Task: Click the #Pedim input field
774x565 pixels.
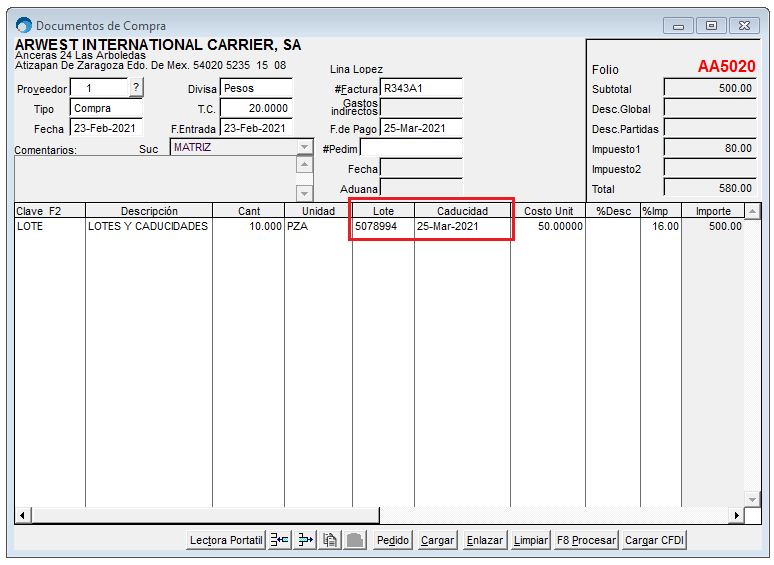Action: pos(411,148)
